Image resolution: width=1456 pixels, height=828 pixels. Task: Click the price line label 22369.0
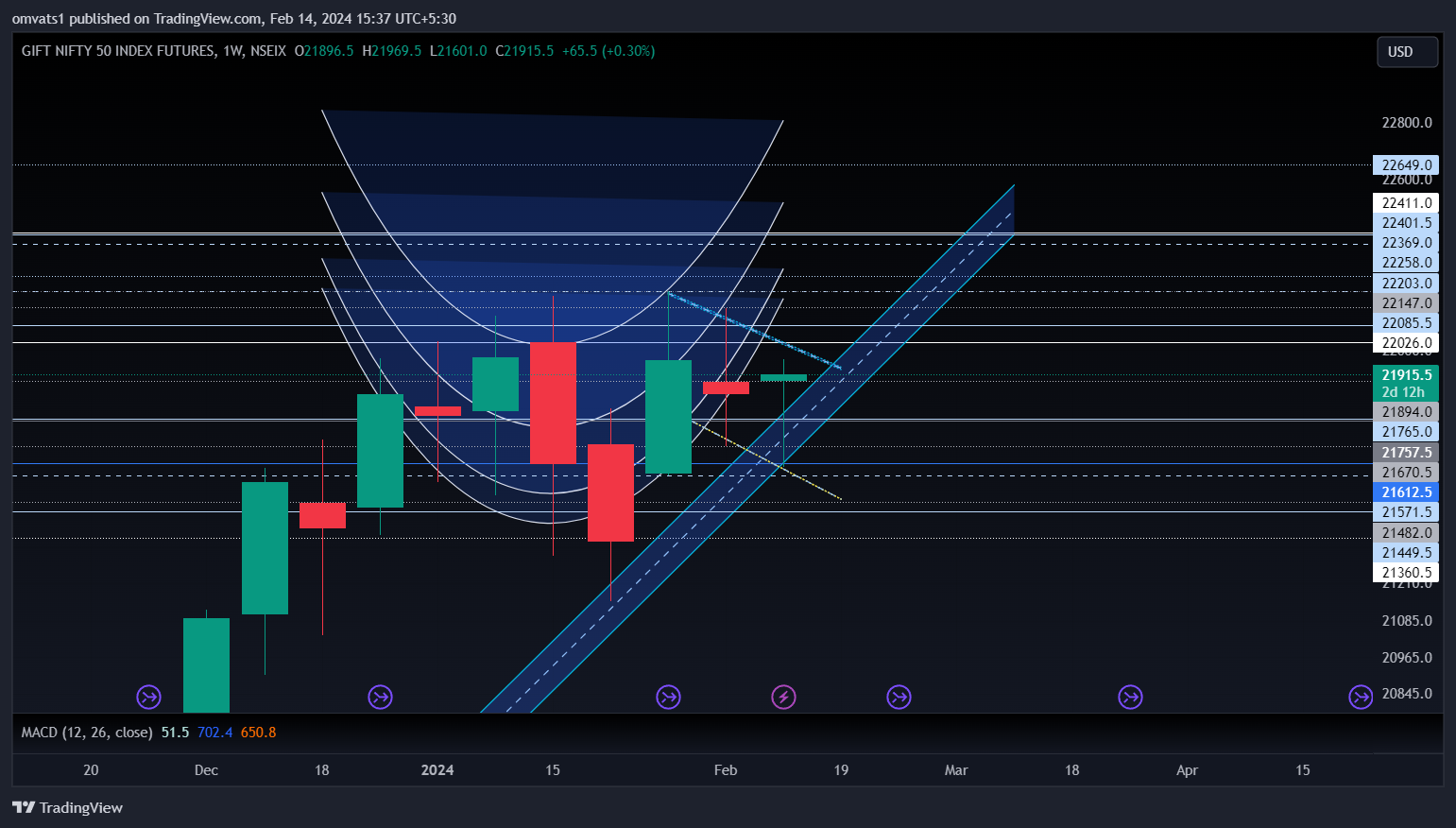point(1405,243)
